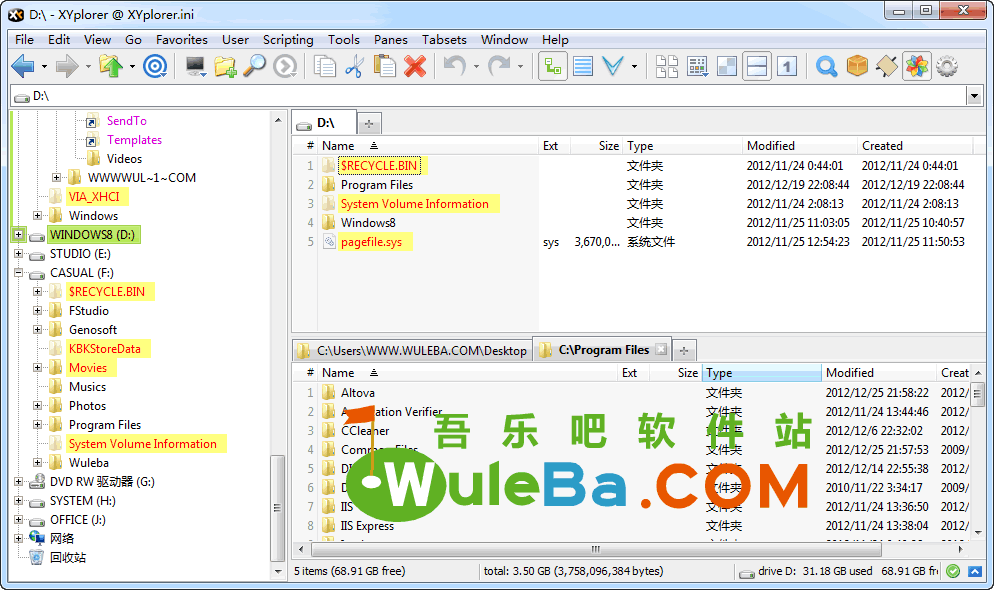The width and height of the screenshot is (994, 590).
Task: Click the address bar path field
Action: (x=488, y=96)
